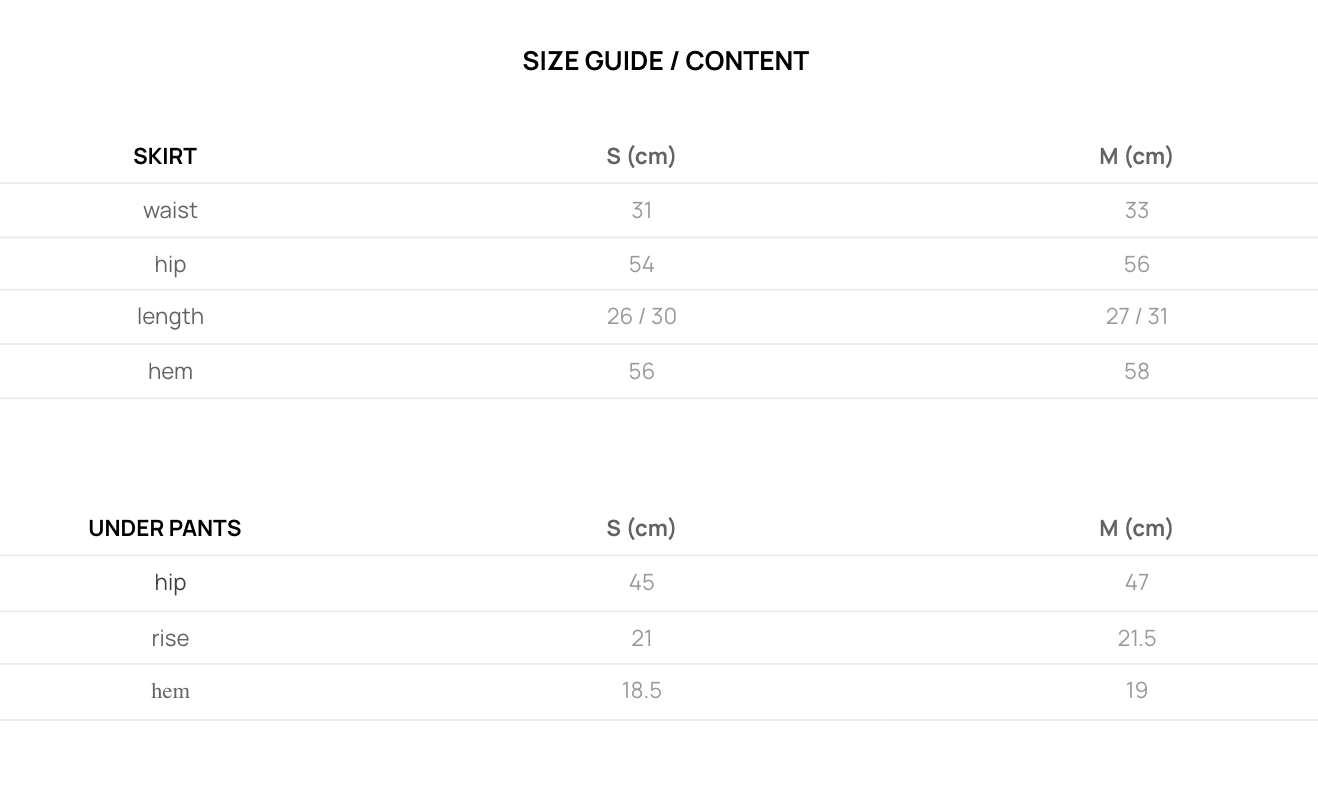This screenshot has height=792, width=1318.
Task: Click skirt waist value 33
Action: pos(1136,210)
